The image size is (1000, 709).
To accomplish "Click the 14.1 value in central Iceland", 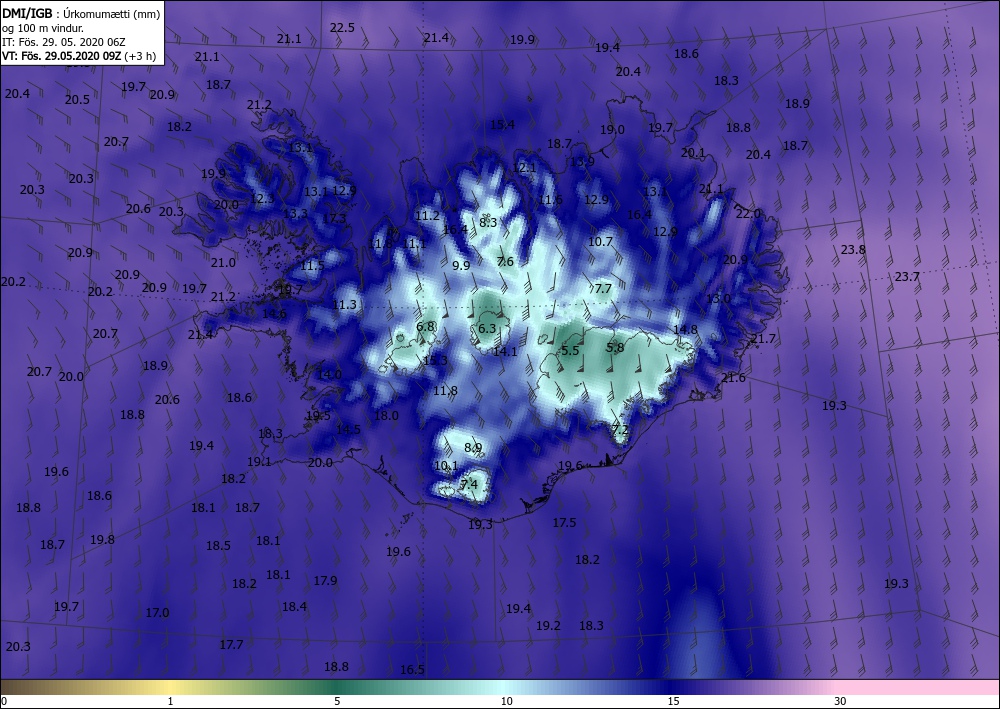I will (x=505, y=351).
